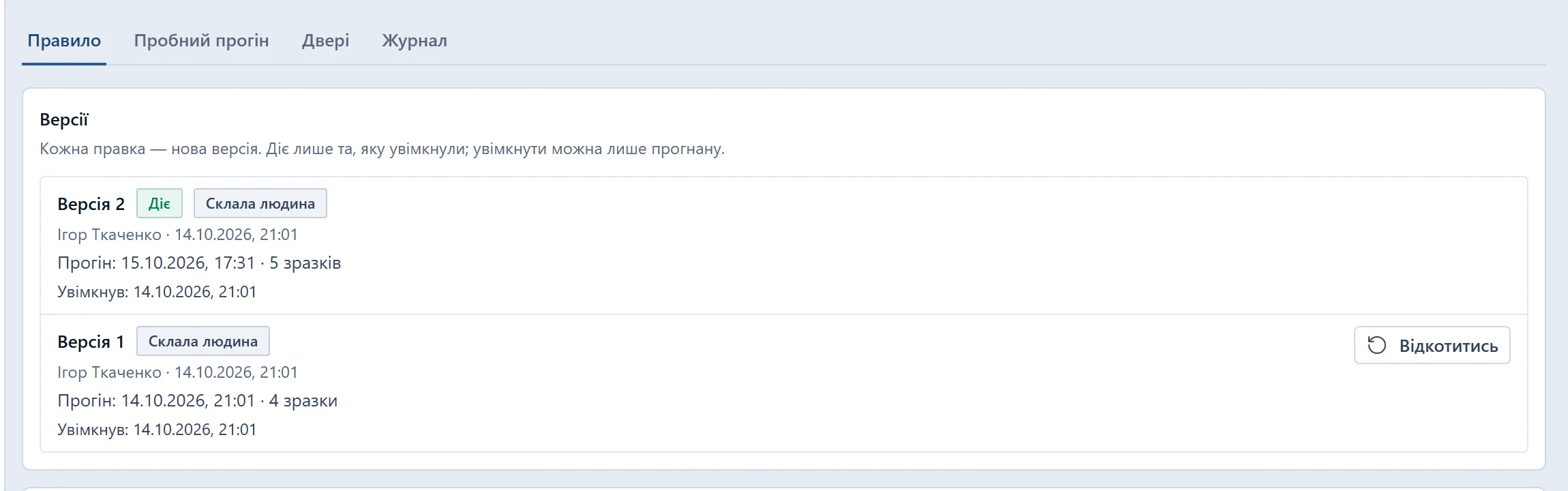This screenshot has height=491, width=1568.
Task: Click the Ігор Ткаченко author line of Версія 1
Action: (x=177, y=372)
